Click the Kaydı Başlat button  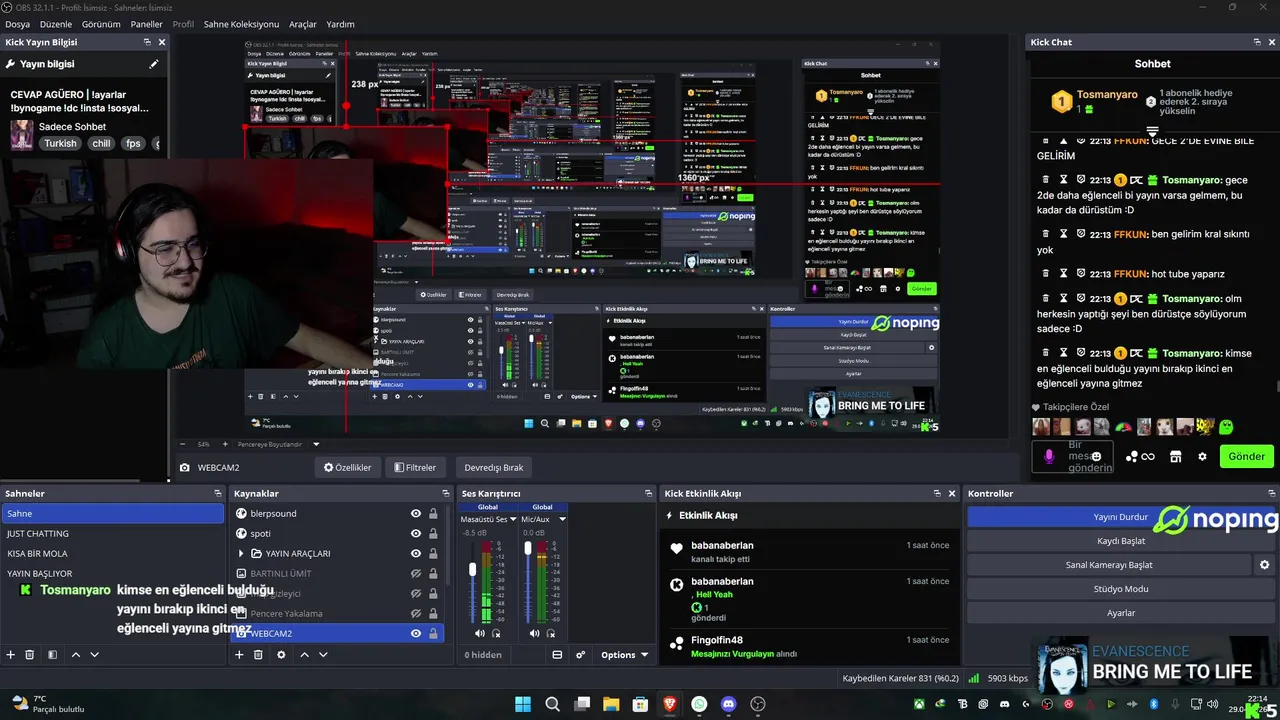[x=1120, y=541]
